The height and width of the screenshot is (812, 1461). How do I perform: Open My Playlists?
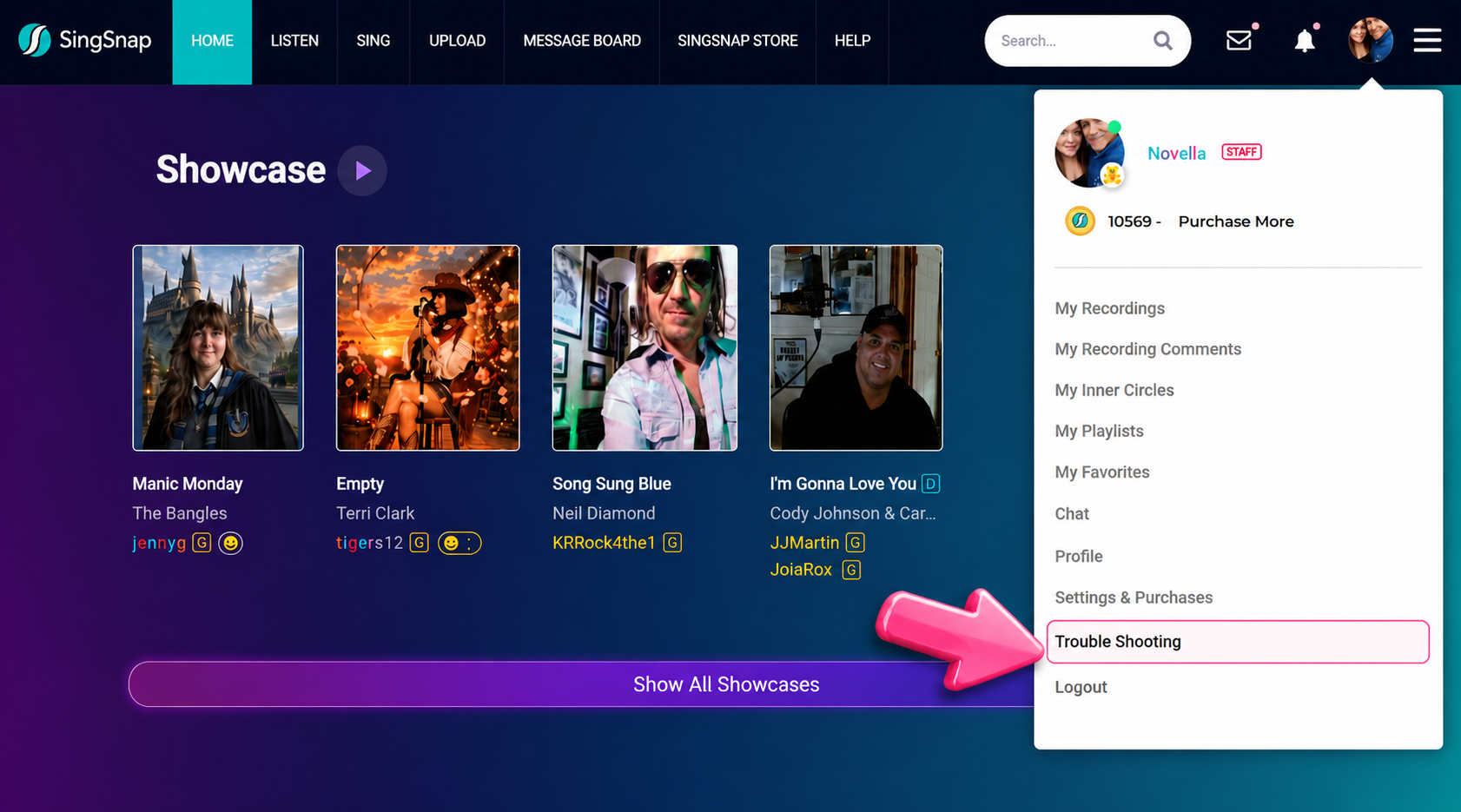click(1099, 431)
